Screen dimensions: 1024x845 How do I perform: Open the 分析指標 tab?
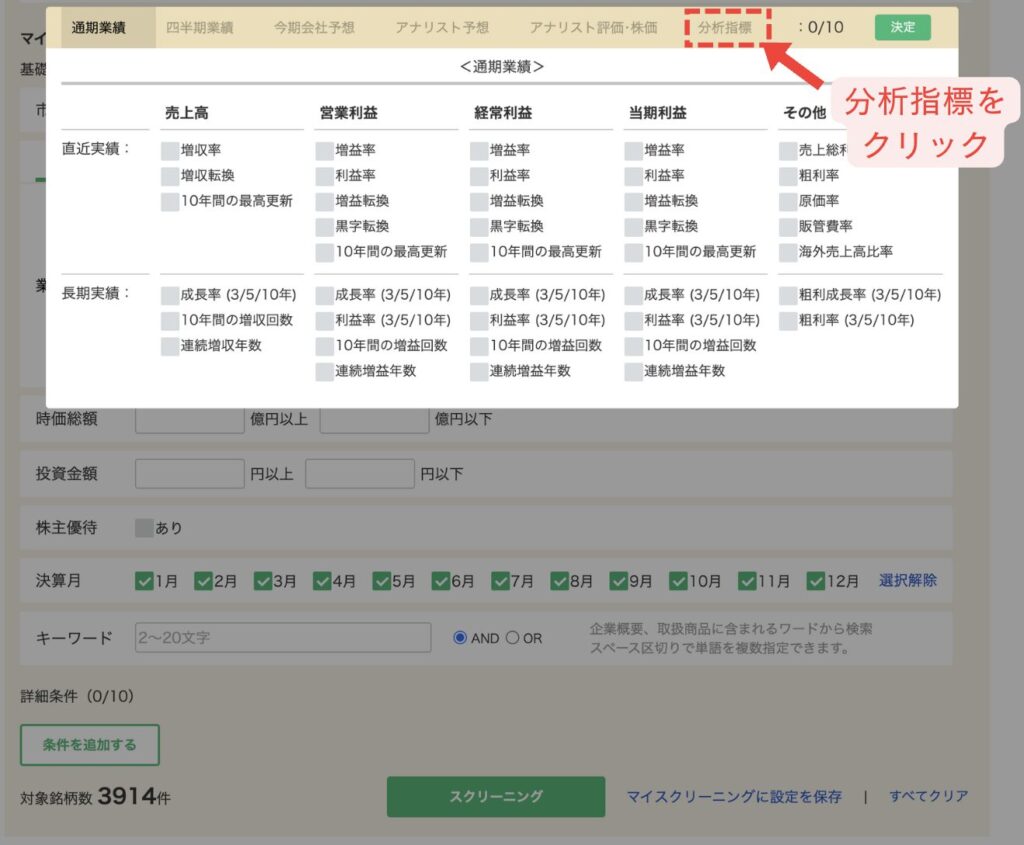[x=725, y=27]
